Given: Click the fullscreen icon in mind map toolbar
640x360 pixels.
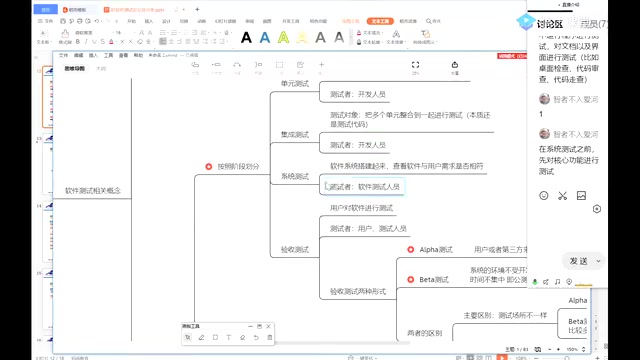Looking at the screenshot, I should (415, 65).
